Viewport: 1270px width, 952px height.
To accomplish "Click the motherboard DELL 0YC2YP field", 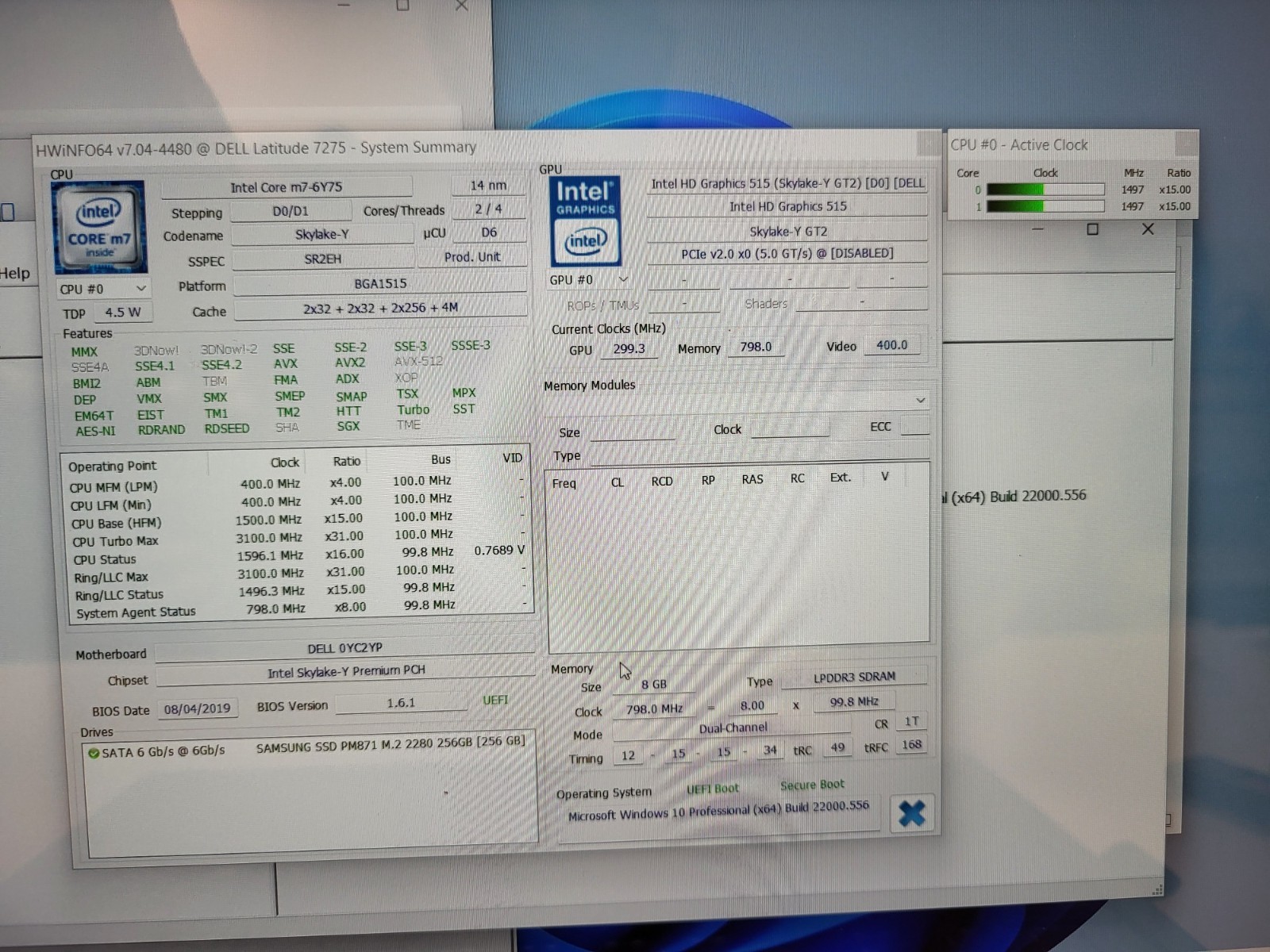I will click(344, 648).
